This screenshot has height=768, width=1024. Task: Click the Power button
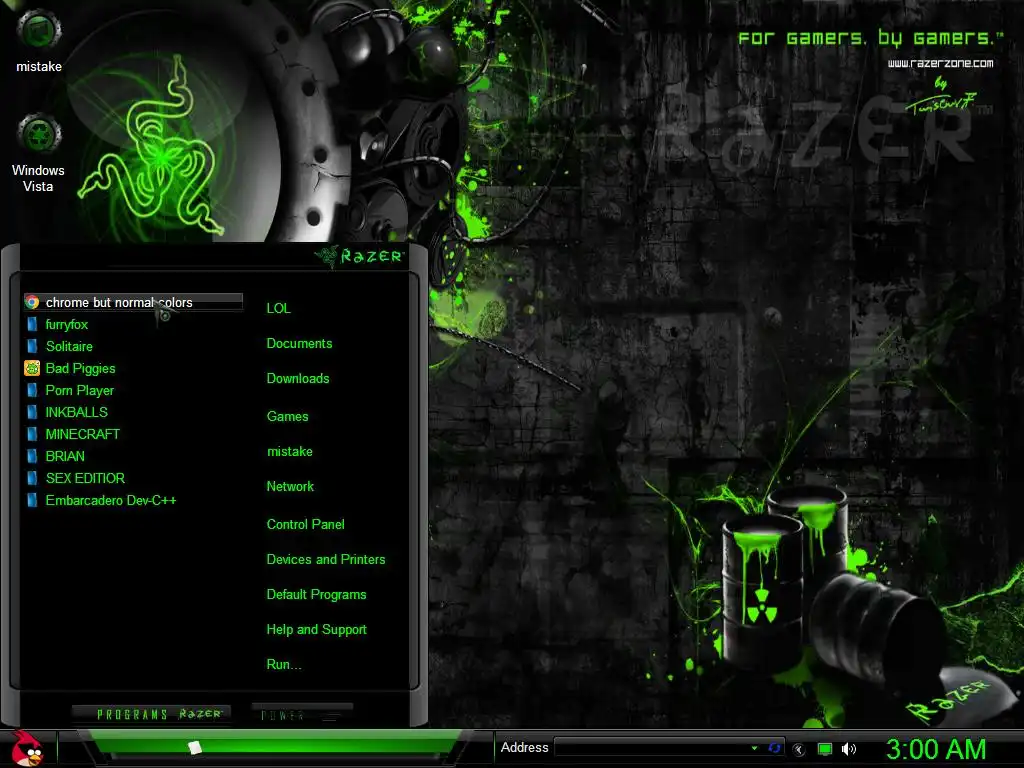point(302,714)
